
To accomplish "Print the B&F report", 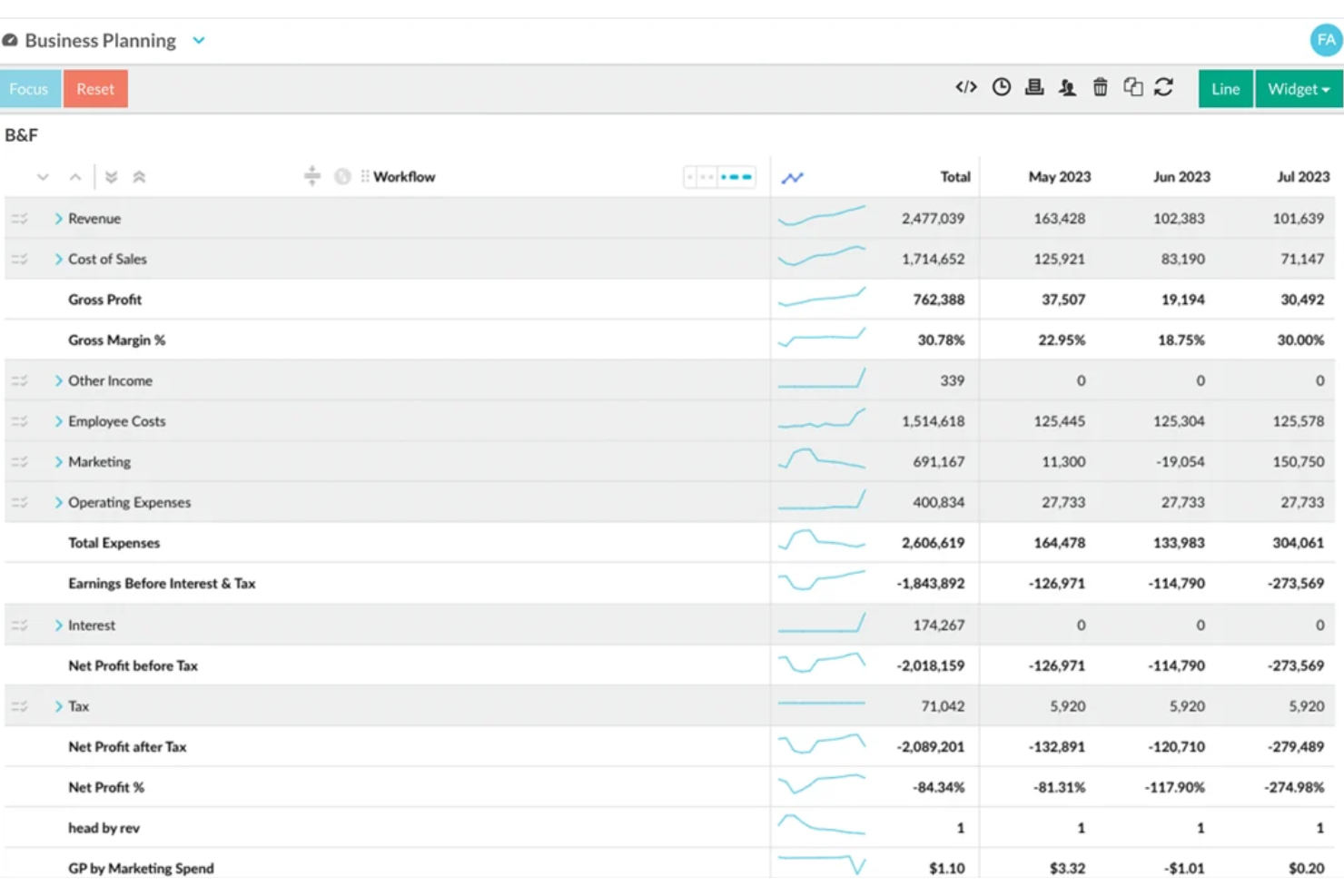I will (x=1034, y=87).
